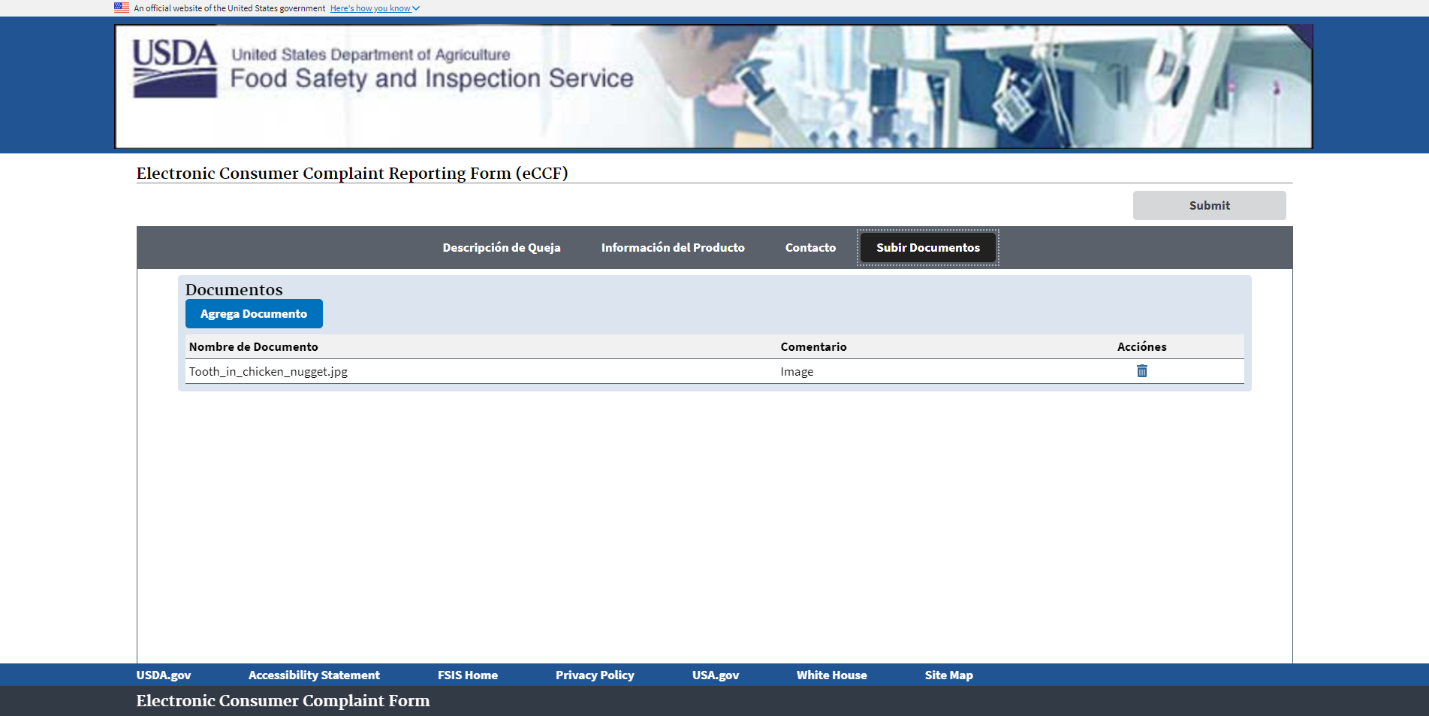The width and height of the screenshot is (1429, 716).
Task: Switch to Información del Producto tab
Action: pos(673,248)
